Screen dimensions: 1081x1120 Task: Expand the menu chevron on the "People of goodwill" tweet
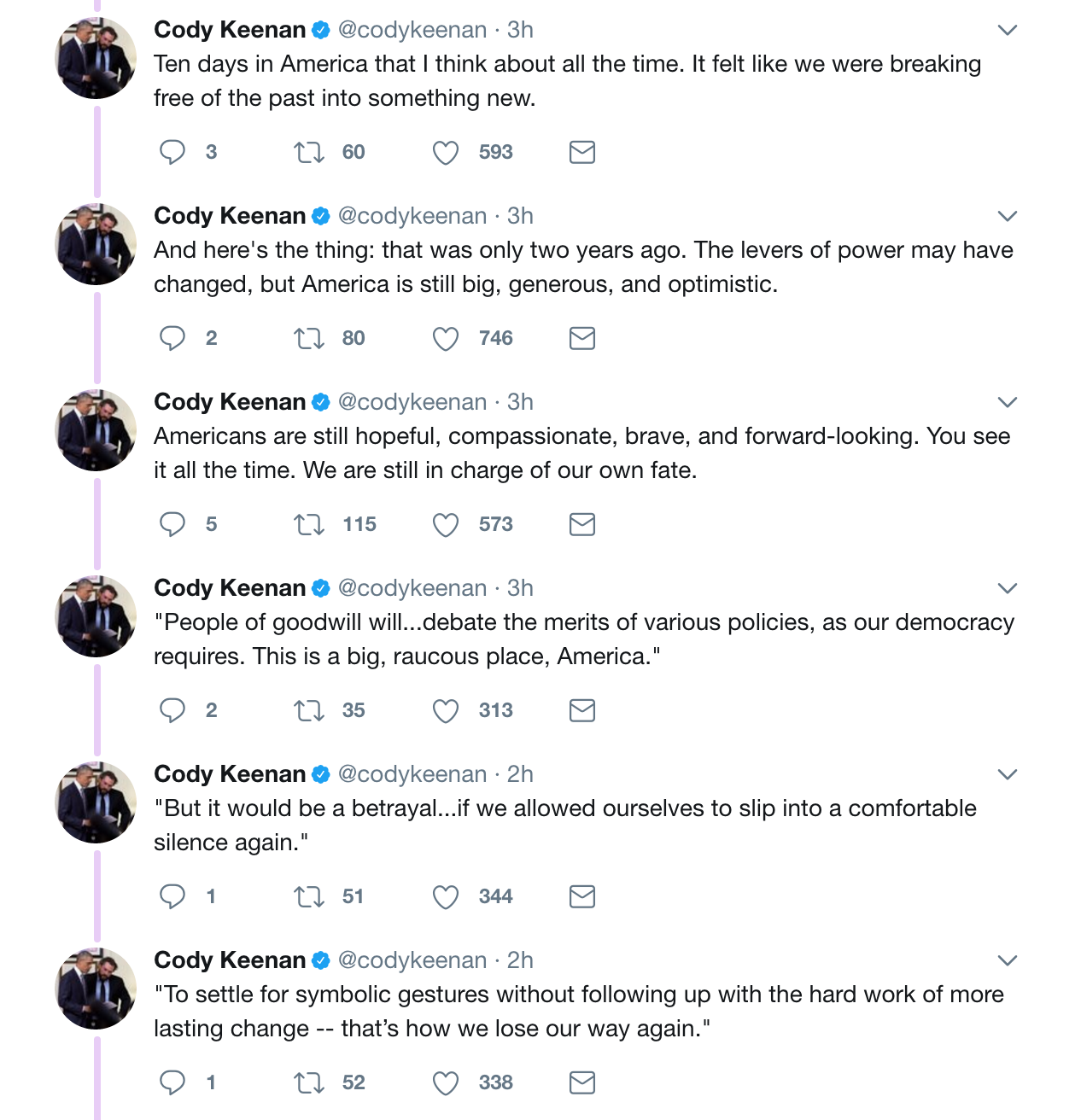point(1008,588)
